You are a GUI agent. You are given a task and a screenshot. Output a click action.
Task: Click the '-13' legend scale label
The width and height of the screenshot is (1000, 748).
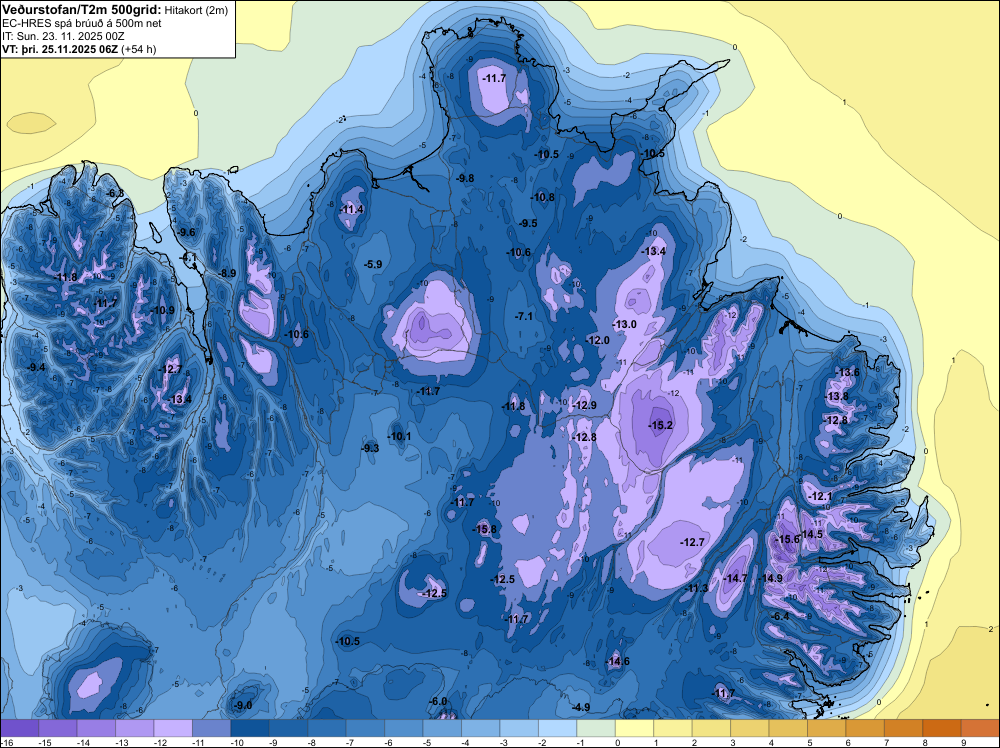[122, 742]
